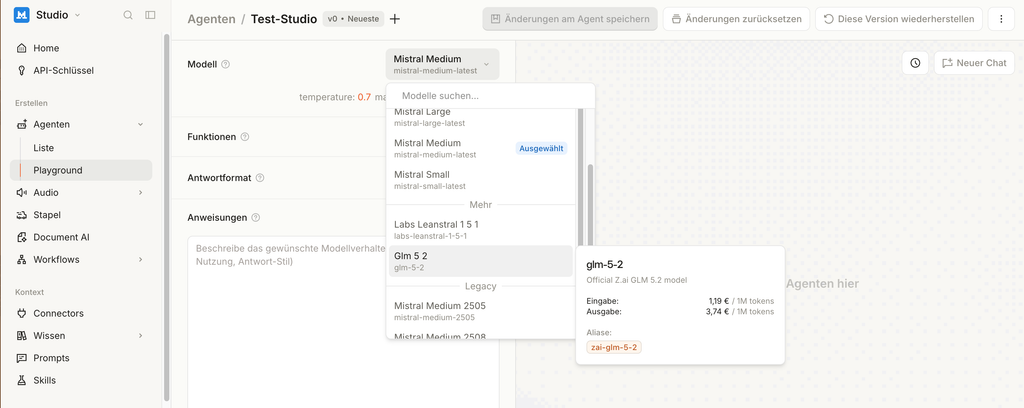Click the Stapel batch icon
The image size is (1024, 408).
(x=22, y=215)
